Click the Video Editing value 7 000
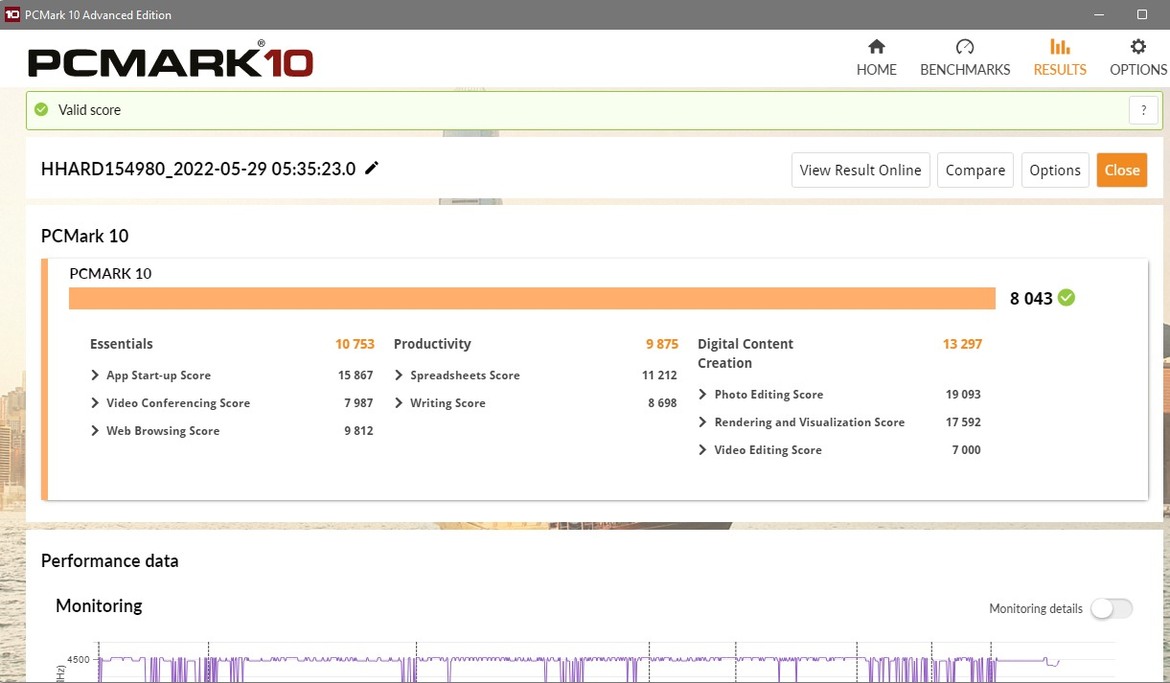Screen dimensions: 1170x683 966,449
